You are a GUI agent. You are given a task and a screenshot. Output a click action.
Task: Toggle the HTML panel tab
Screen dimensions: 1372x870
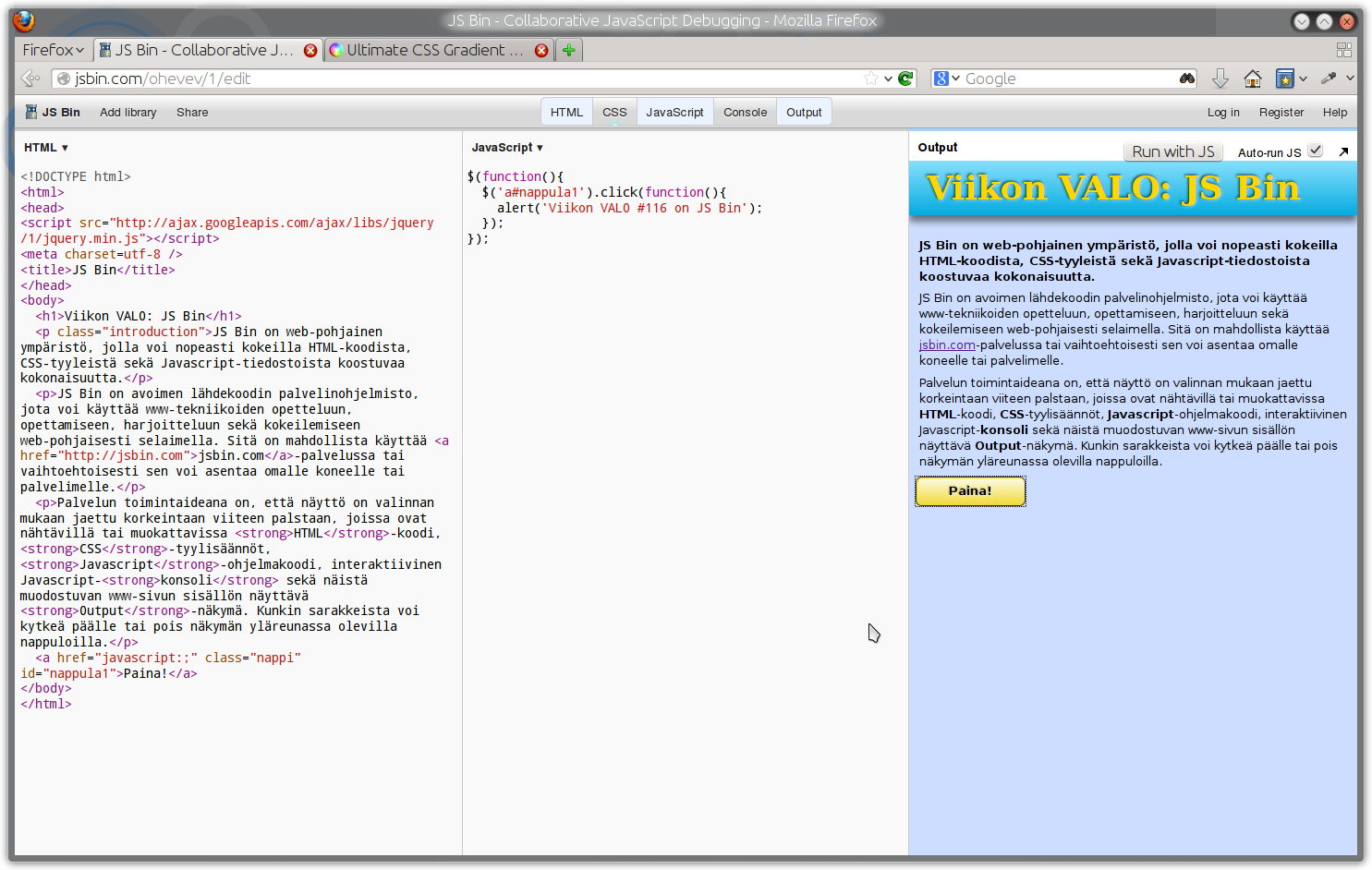click(x=566, y=112)
